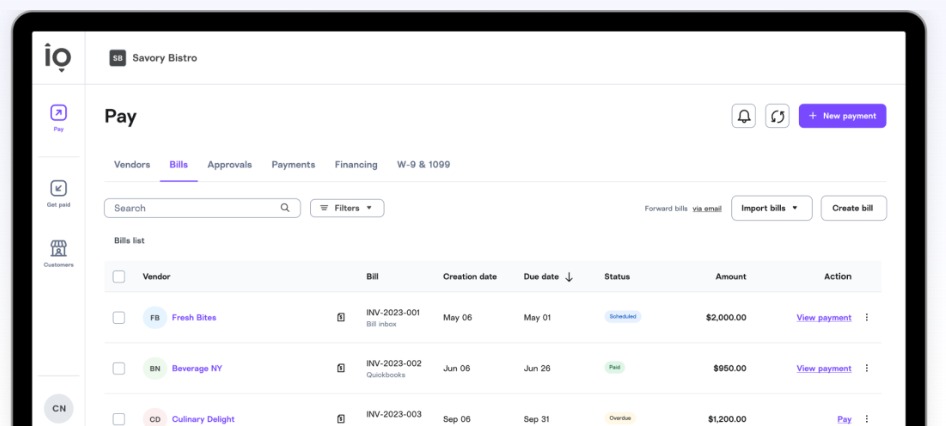This screenshot has width=946, height=426.
Task: Click the sync refresh icon
Action: click(776, 116)
